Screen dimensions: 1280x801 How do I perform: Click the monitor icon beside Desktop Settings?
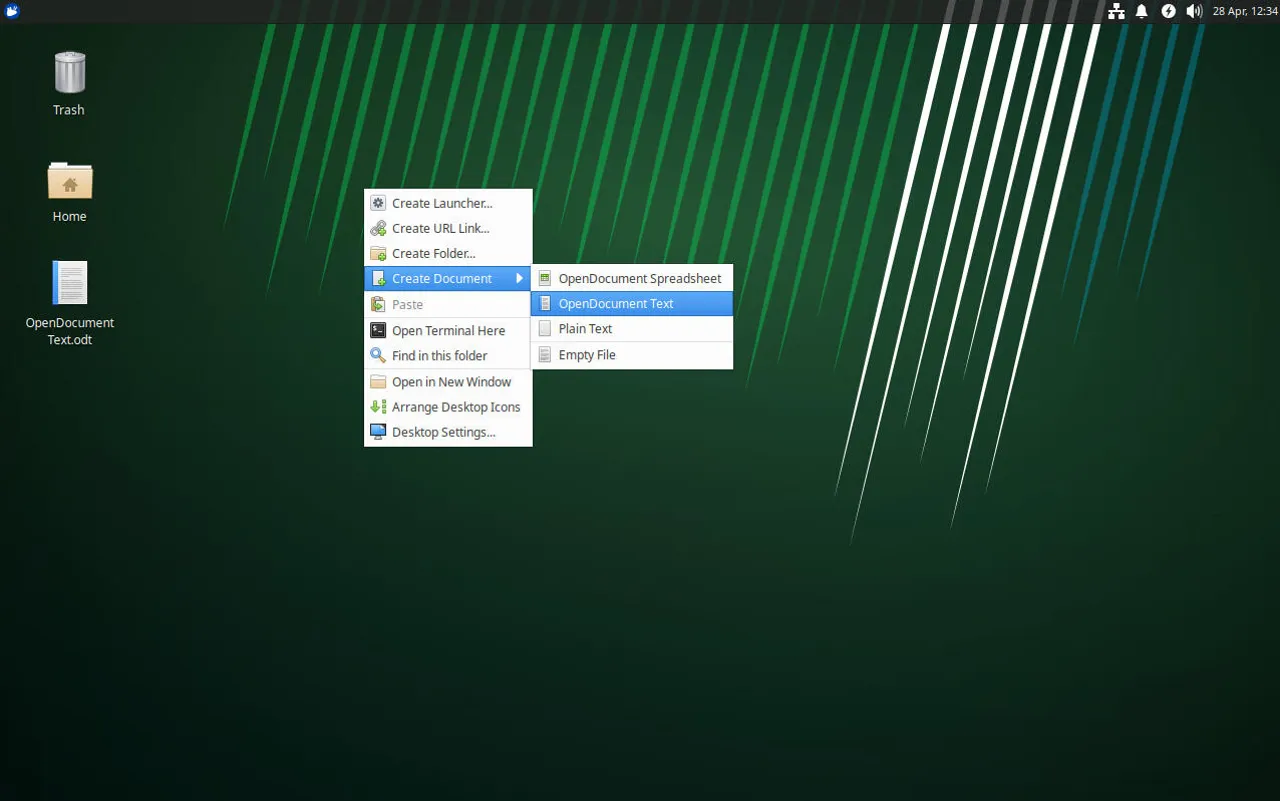378,432
